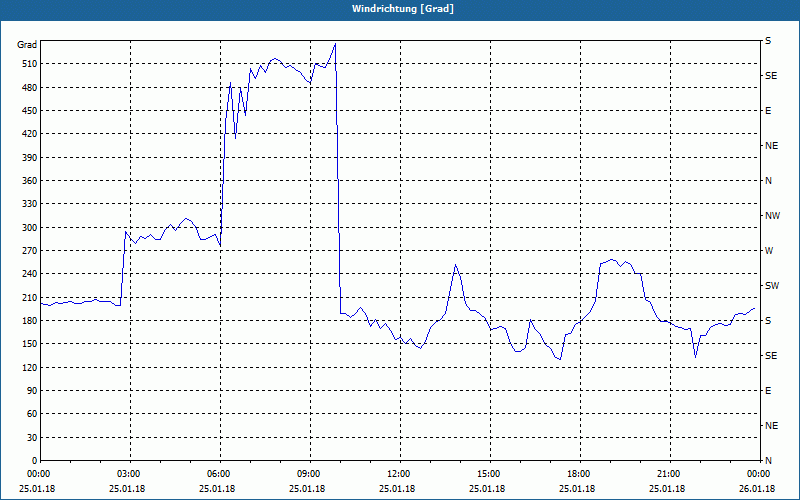The width and height of the screenshot is (800, 500).
Task: Click the 90 left axis value
Action: tap(32, 391)
